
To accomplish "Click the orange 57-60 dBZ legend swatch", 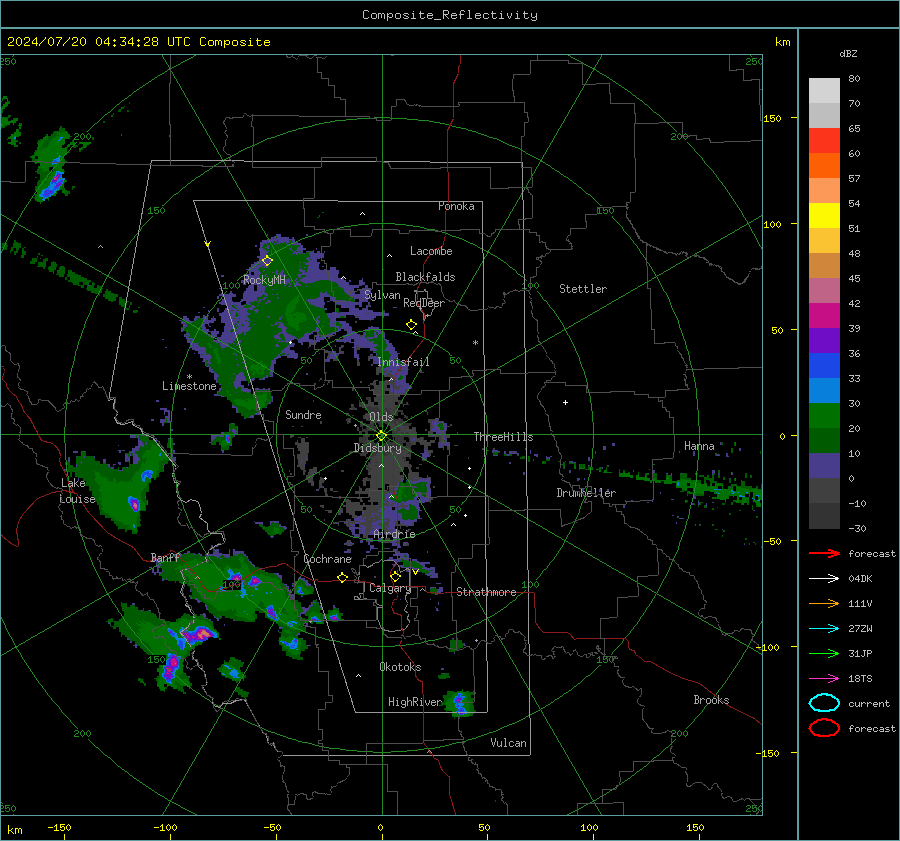I will click(824, 166).
